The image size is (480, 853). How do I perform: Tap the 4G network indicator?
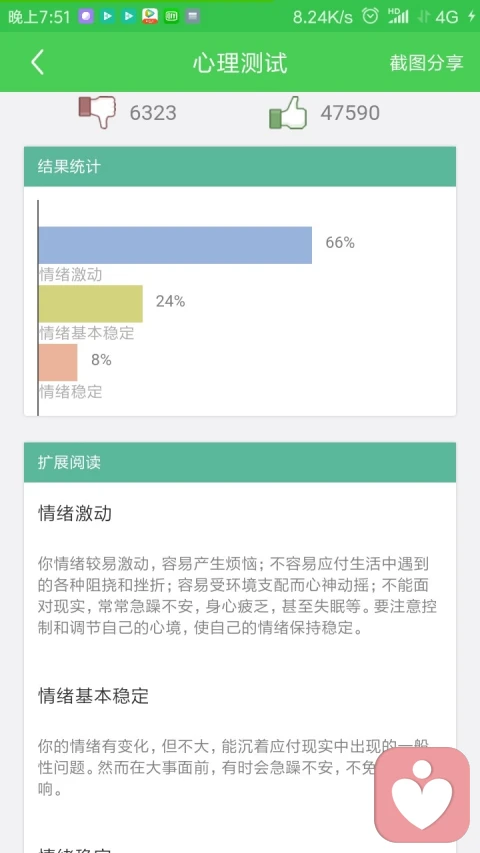(447, 17)
